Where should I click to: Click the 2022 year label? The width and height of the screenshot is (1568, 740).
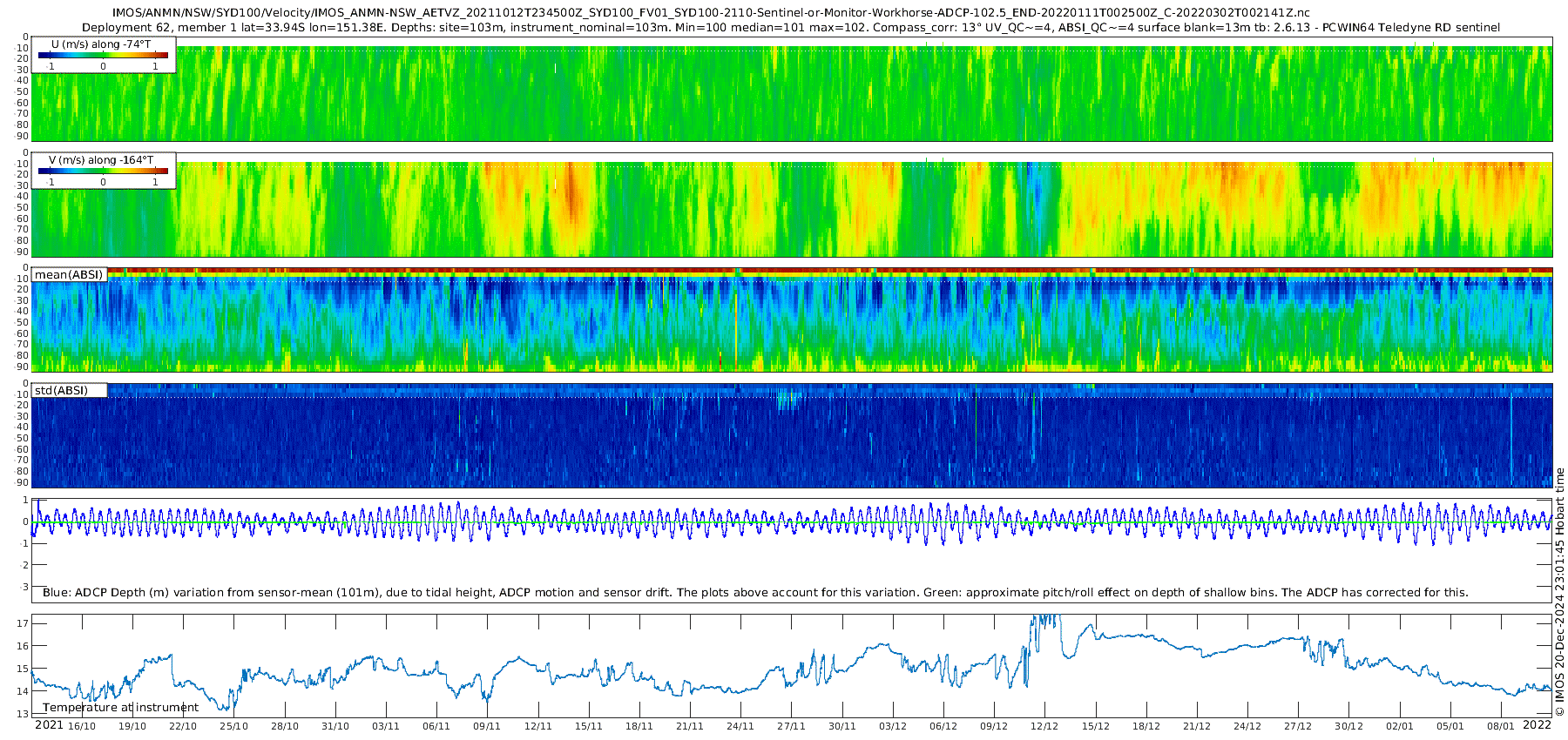coord(1537,725)
